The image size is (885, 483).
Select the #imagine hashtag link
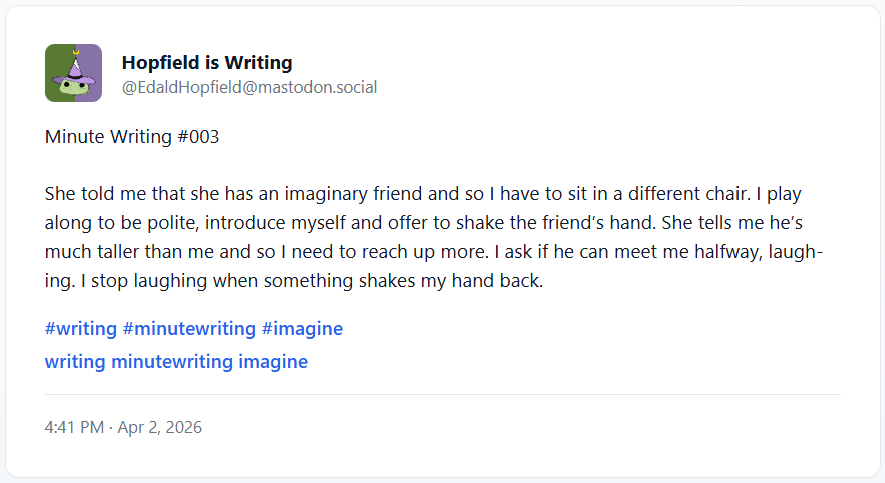302,328
